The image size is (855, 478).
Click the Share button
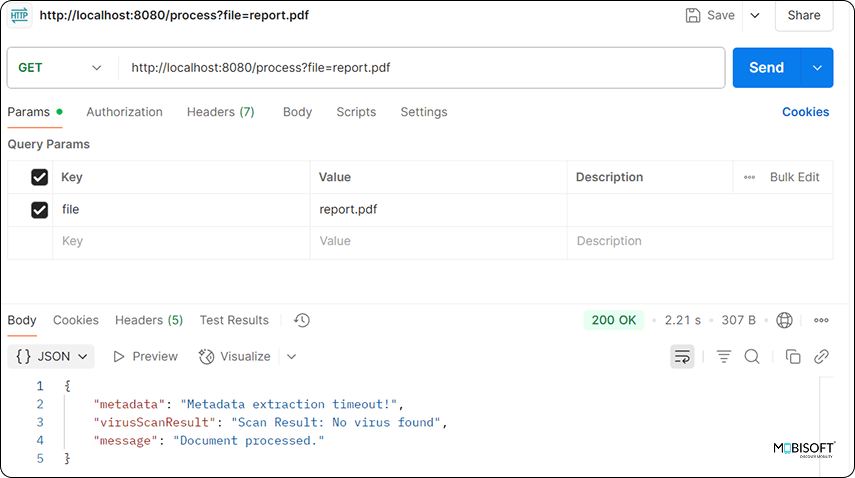coord(804,15)
